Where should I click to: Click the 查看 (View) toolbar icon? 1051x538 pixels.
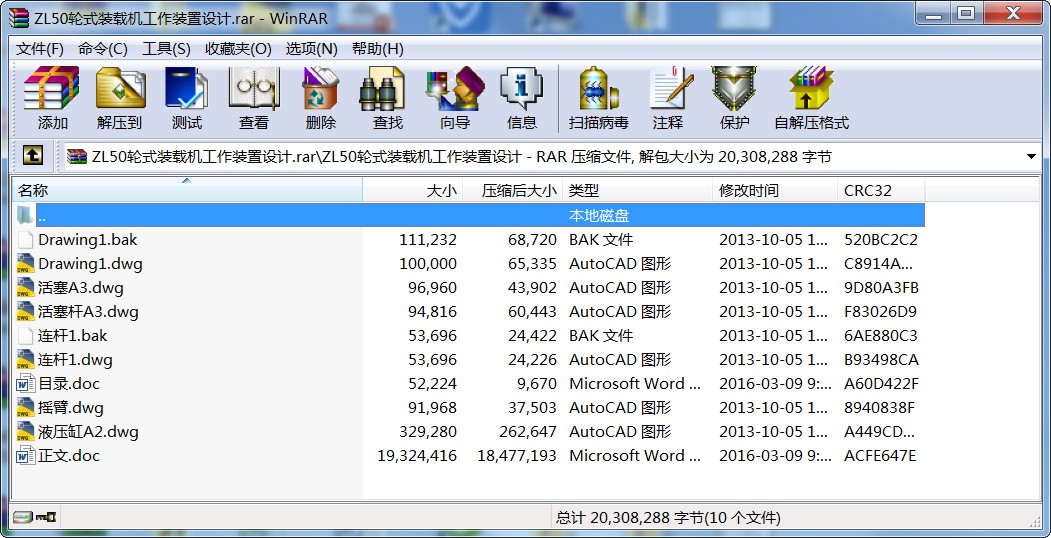[253, 88]
